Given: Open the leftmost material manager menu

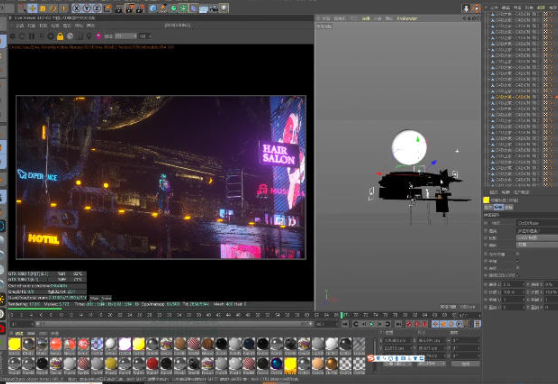Looking at the screenshot, I should (19, 333).
